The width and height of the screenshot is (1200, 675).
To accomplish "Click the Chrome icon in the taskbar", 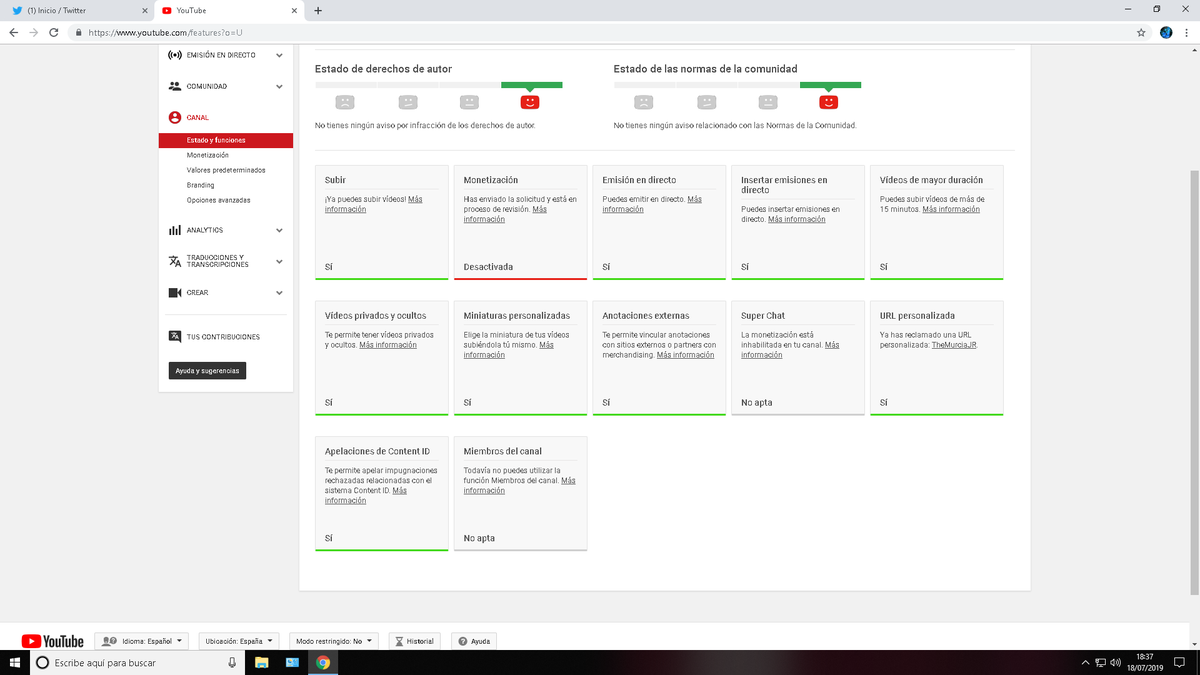I will click(x=323, y=662).
